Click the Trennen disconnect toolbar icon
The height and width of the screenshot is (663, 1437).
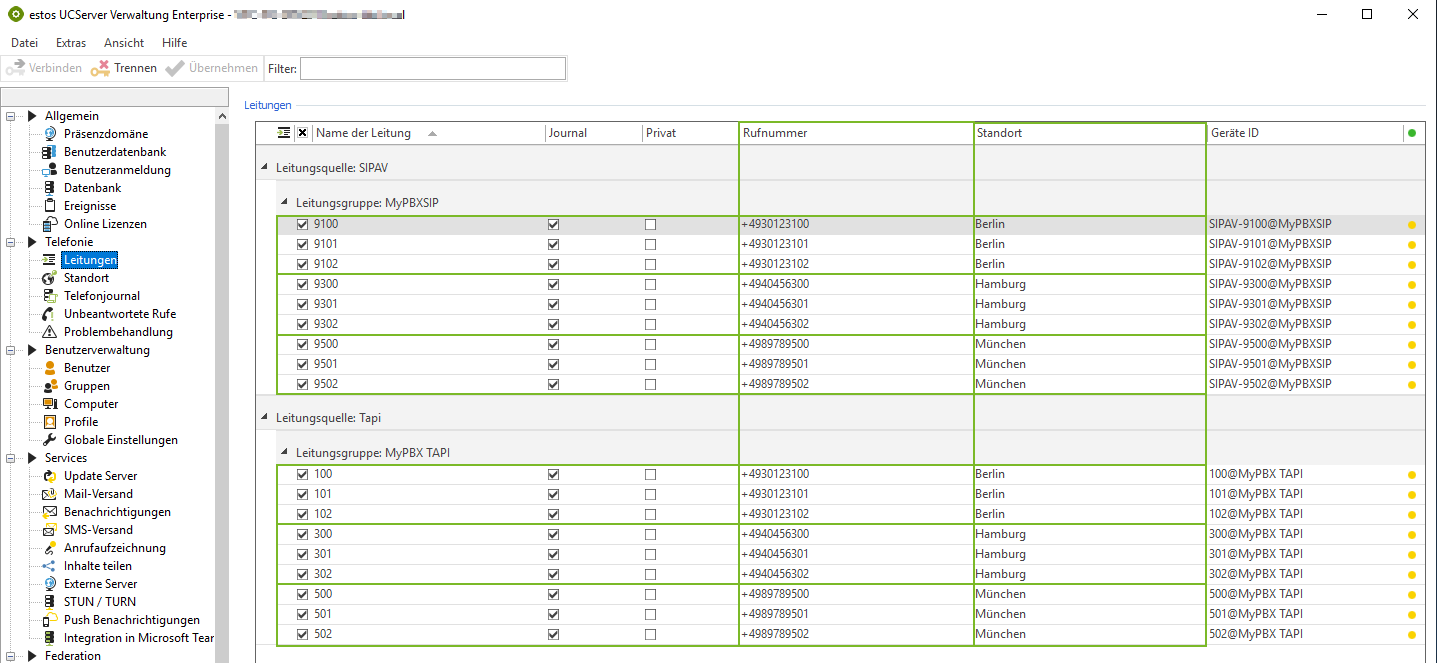point(100,68)
